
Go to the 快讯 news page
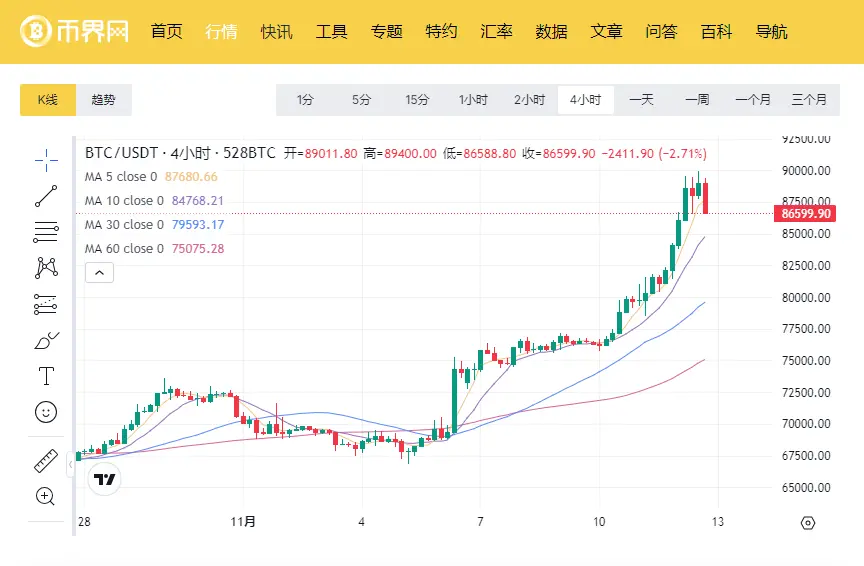(277, 31)
